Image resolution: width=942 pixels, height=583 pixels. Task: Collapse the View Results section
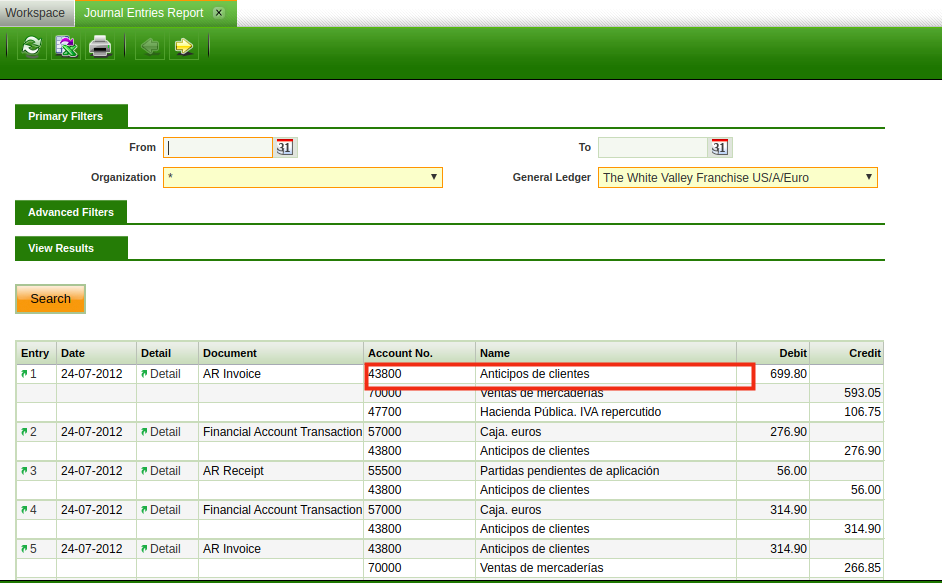(x=61, y=248)
